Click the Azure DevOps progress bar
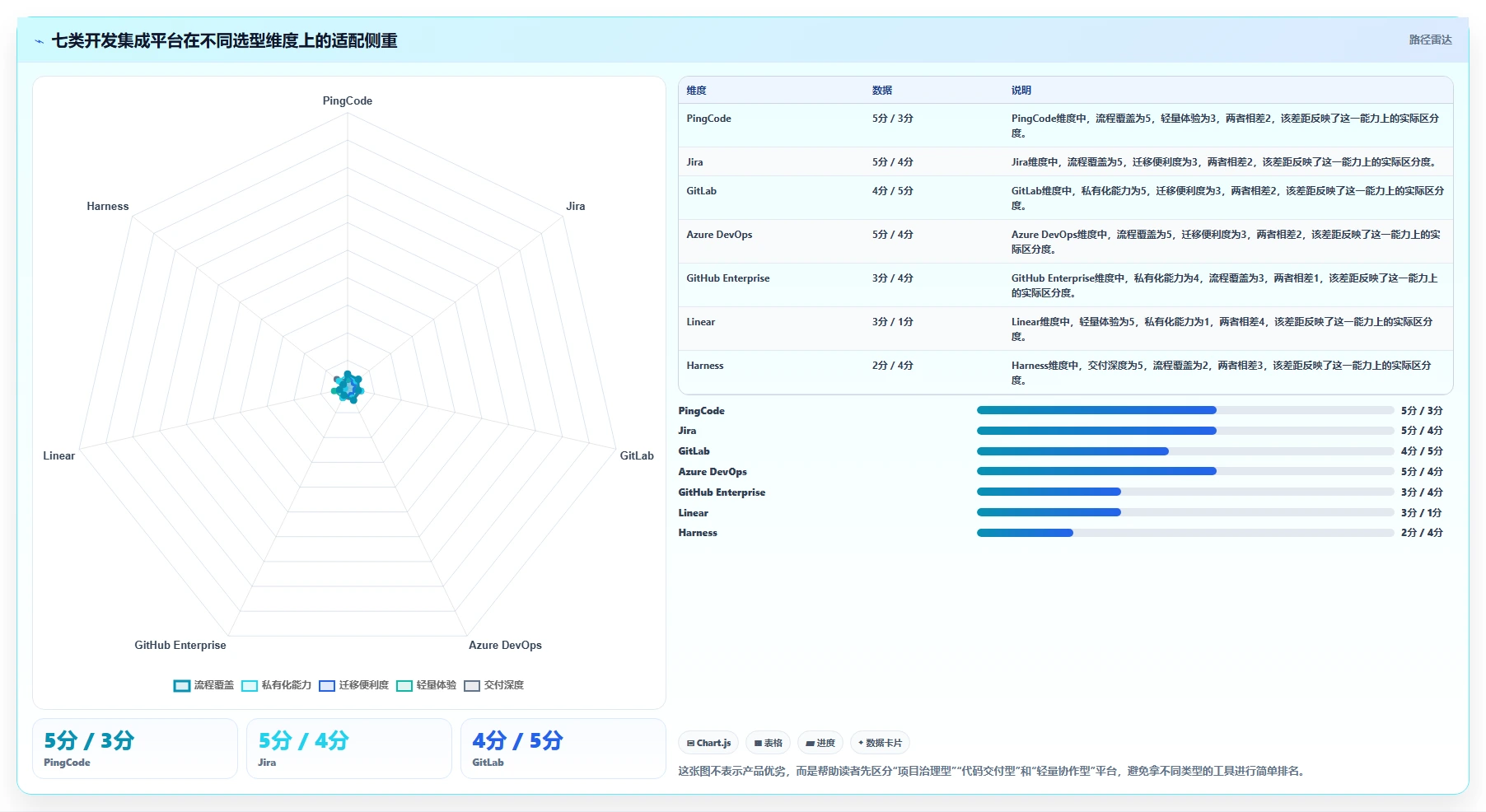The height and width of the screenshot is (812, 1486). 1185,471
